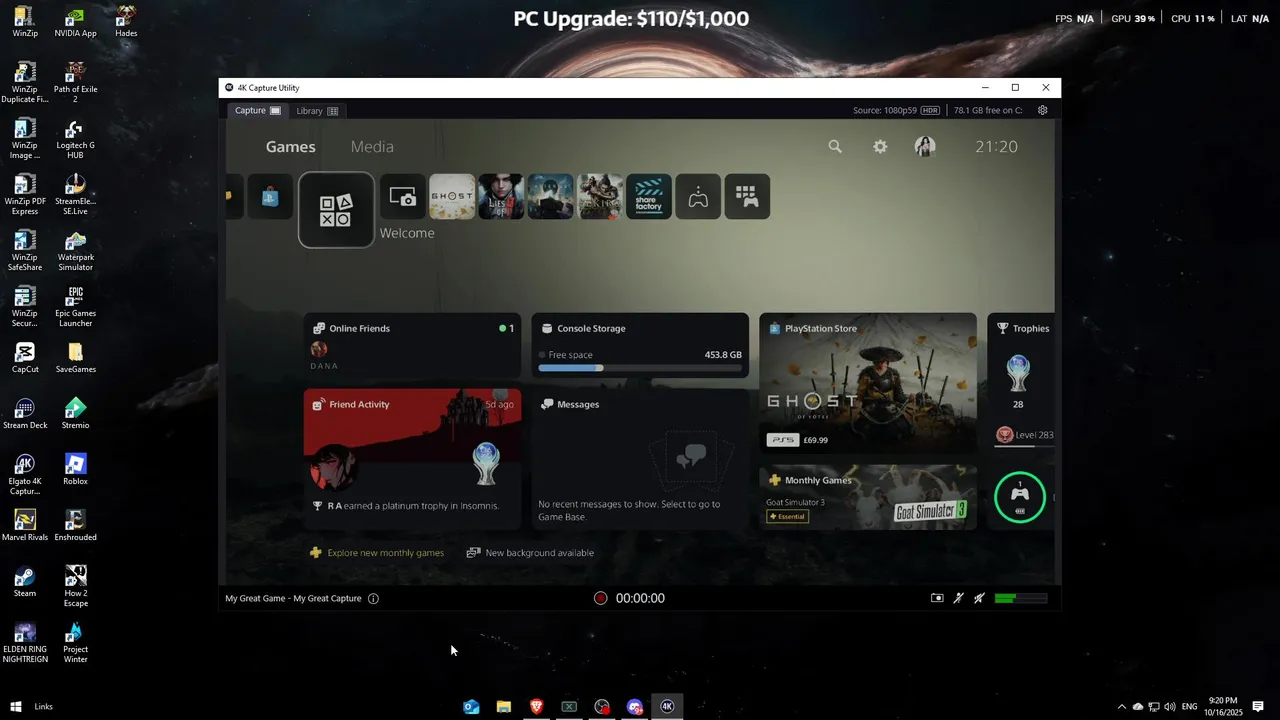This screenshot has height=720, width=1280.
Task: Open the Trophies card
Action: [1021, 384]
